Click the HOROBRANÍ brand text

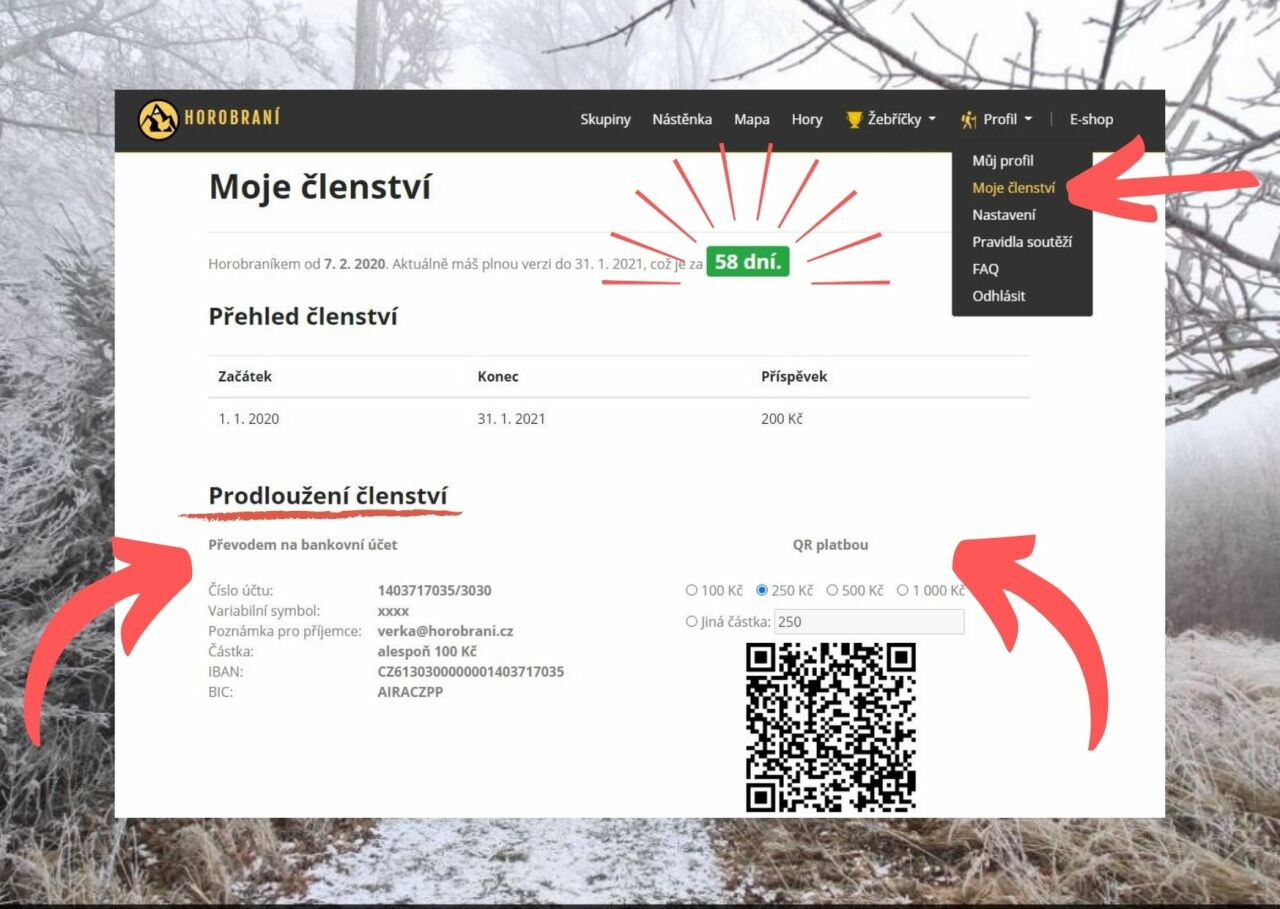pos(232,119)
